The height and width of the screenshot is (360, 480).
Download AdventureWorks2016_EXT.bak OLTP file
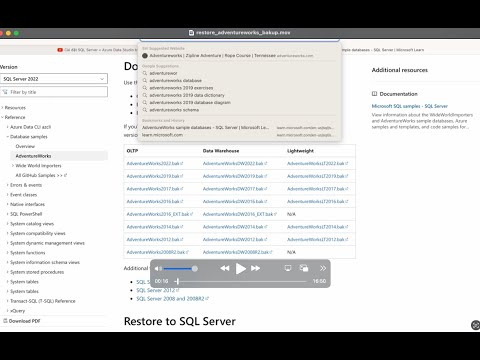[160, 214]
